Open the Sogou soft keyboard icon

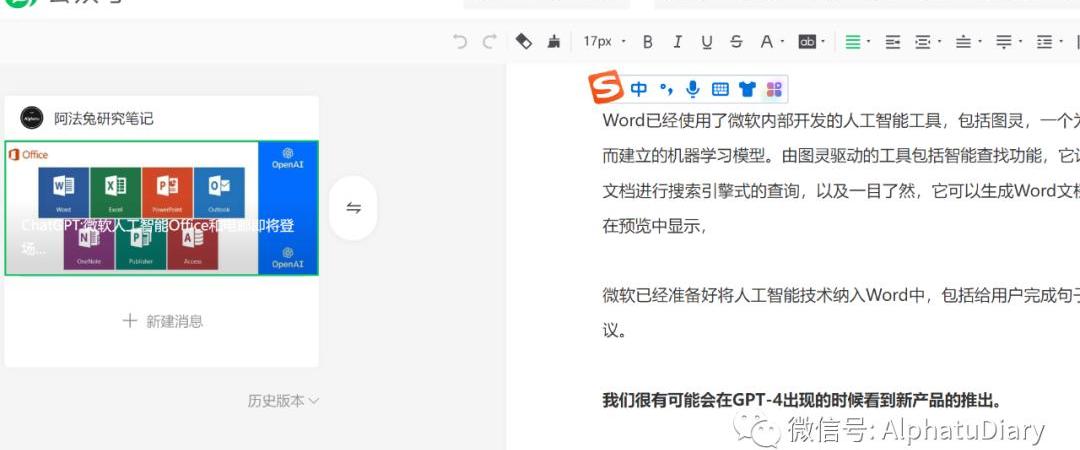coord(720,89)
